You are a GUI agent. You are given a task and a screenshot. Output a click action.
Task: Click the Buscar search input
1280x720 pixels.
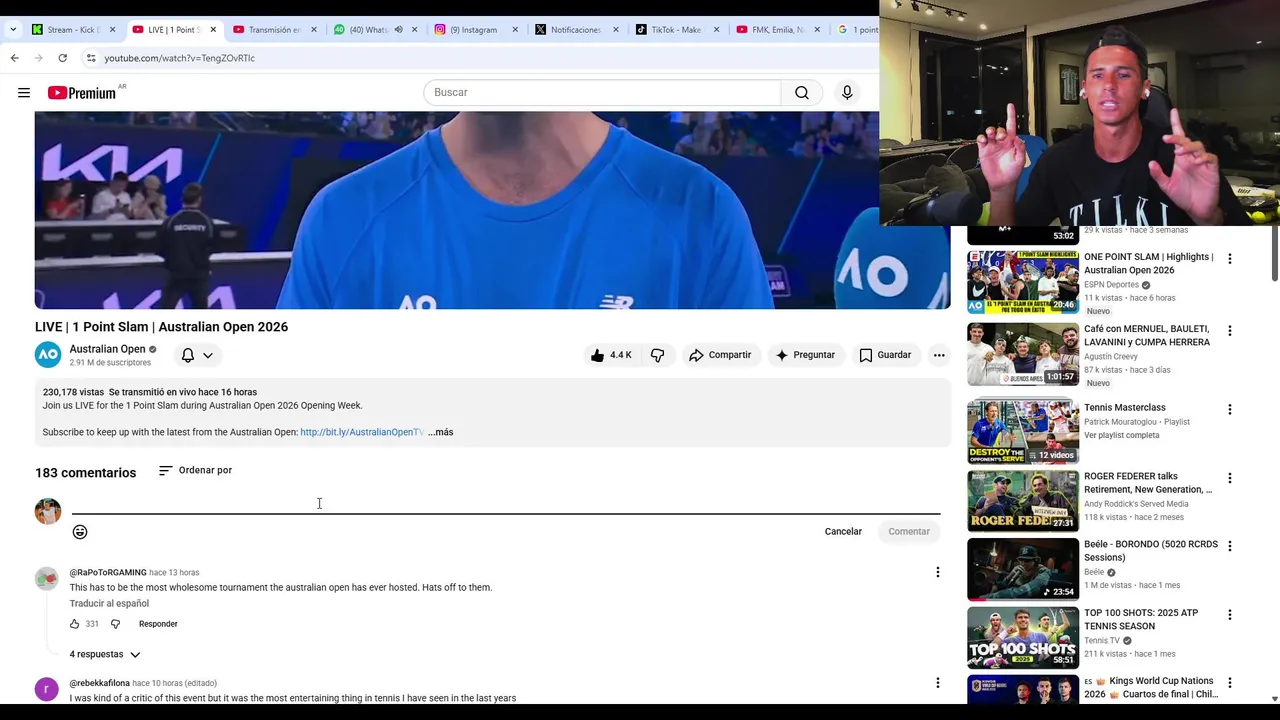pyautogui.click(x=602, y=93)
